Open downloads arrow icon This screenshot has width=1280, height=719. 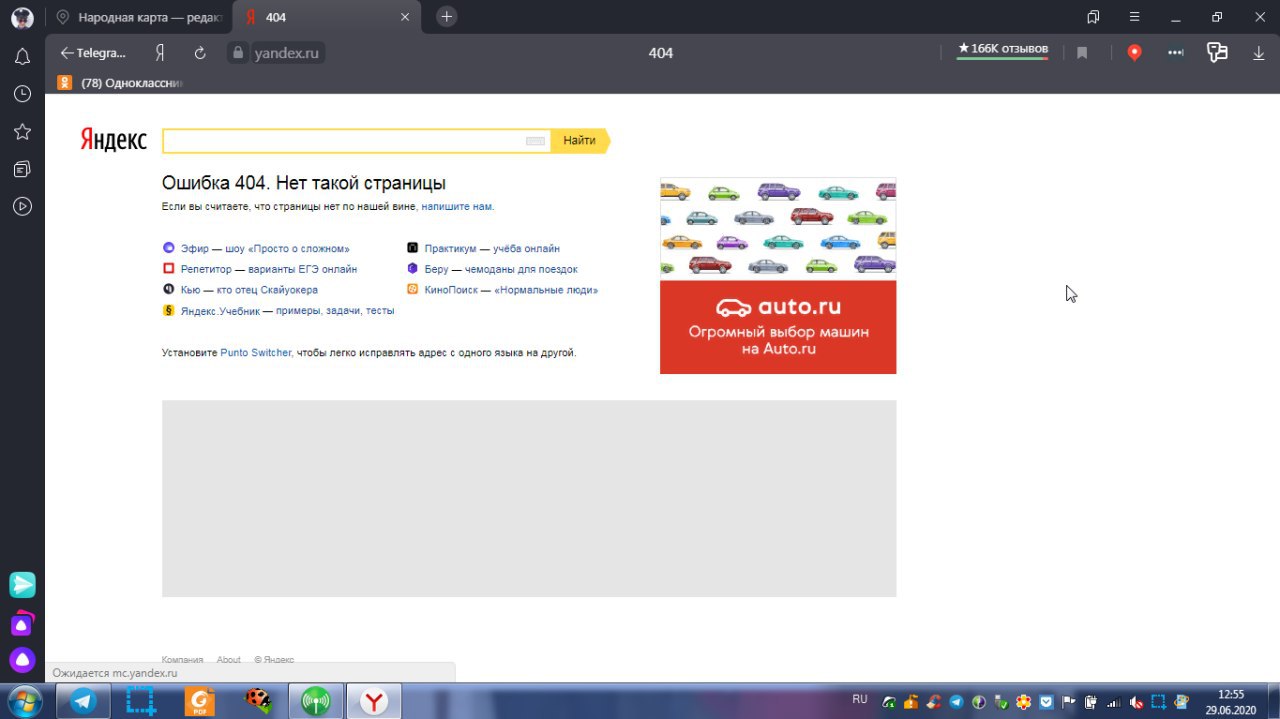pos(1259,53)
